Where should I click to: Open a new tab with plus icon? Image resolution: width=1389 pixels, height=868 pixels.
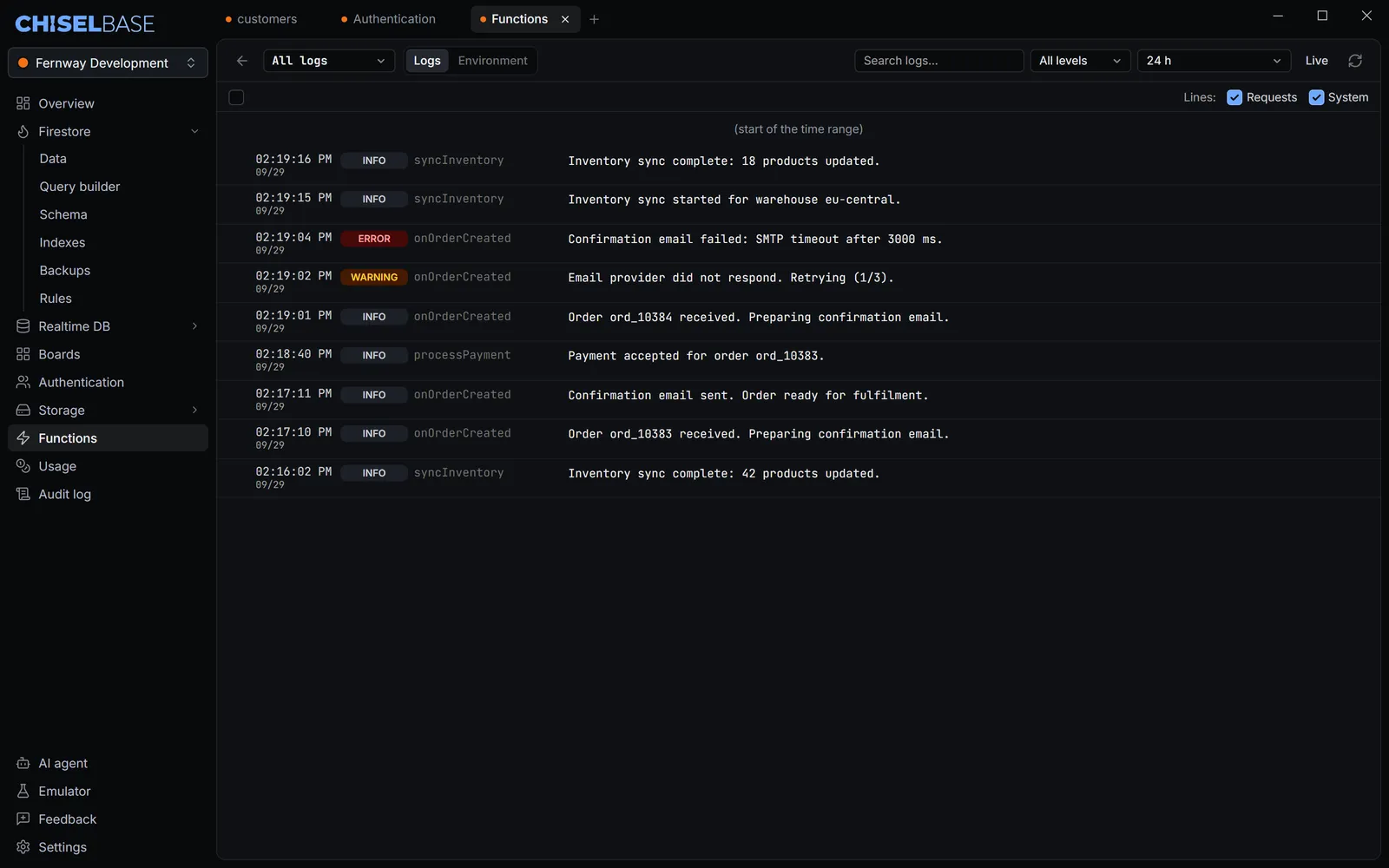(595, 19)
